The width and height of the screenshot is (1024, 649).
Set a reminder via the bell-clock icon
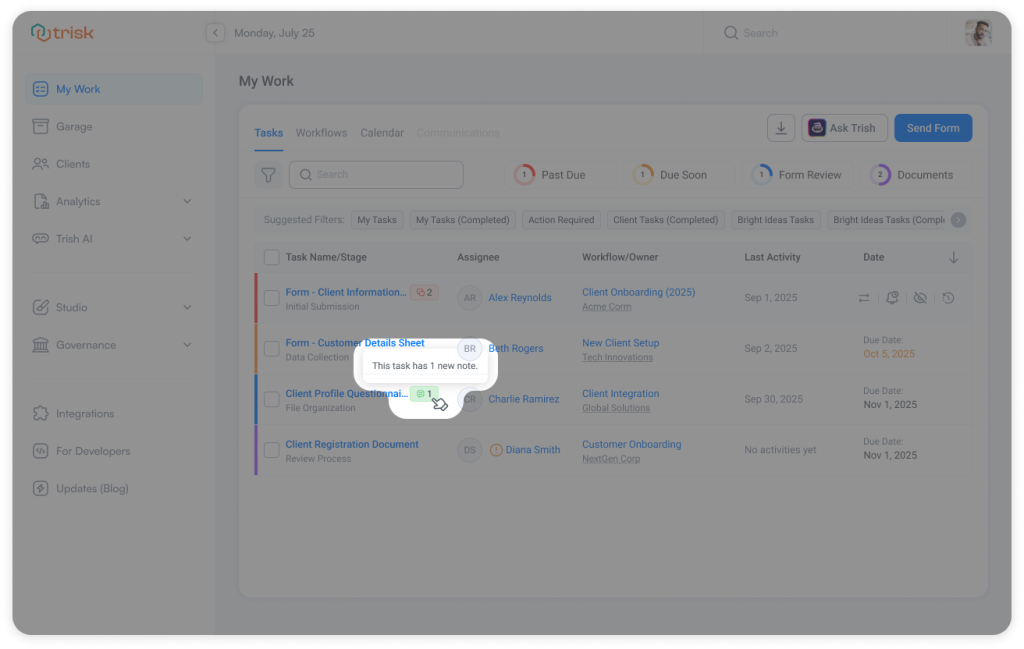[x=894, y=297]
